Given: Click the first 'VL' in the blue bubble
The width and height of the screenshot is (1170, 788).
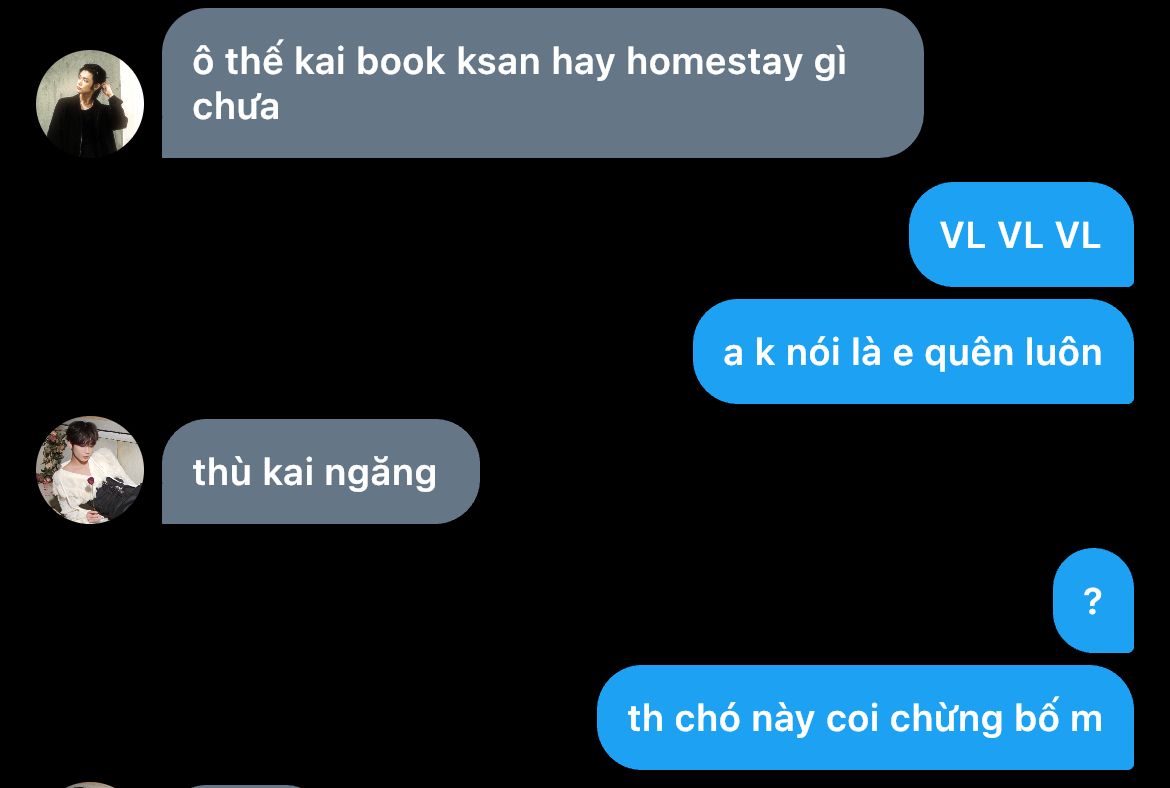Looking at the screenshot, I should click(963, 235).
